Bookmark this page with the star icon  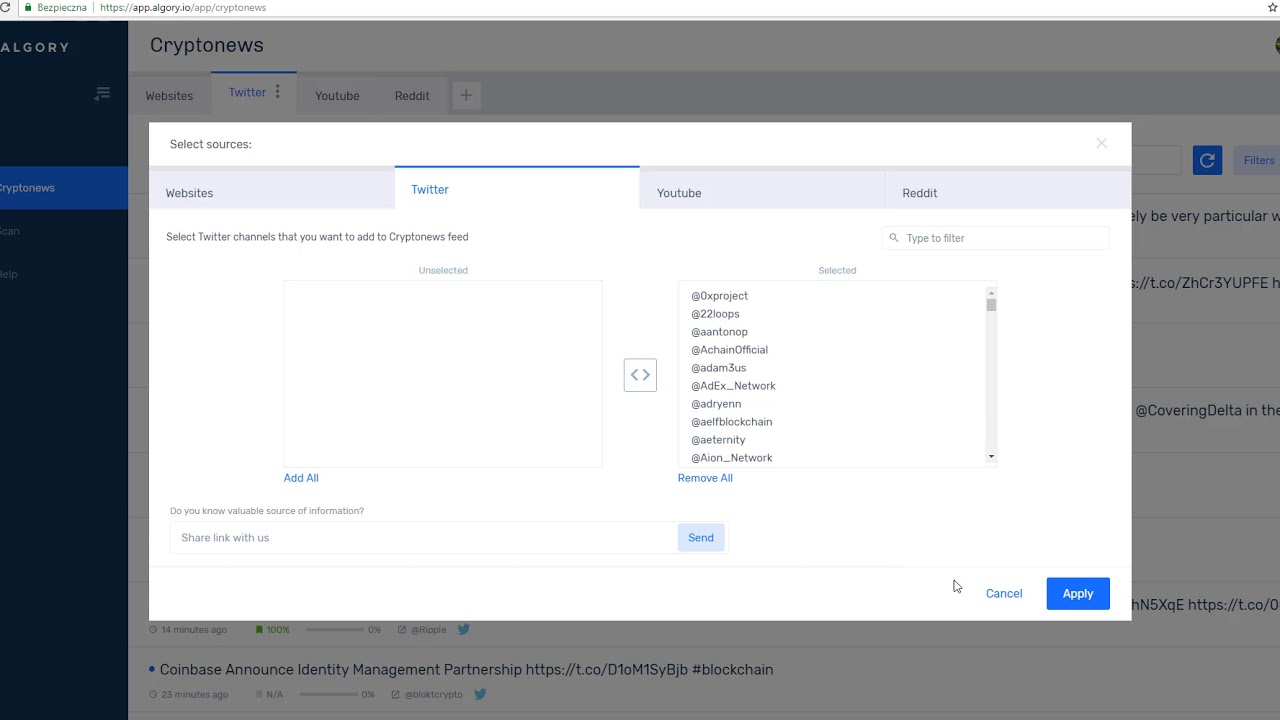[1273, 7]
